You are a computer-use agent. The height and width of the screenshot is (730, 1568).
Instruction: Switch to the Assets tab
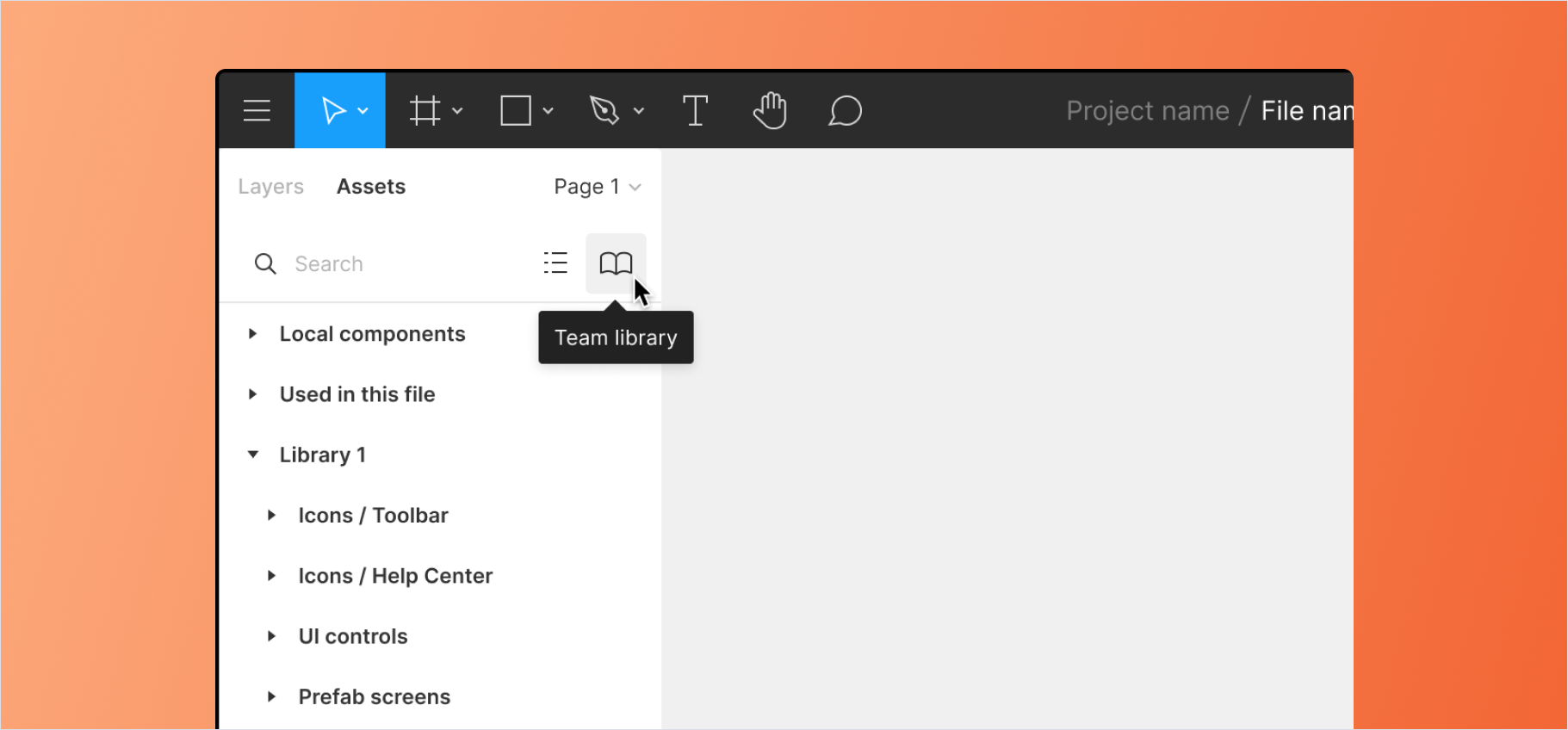[x=371, y=187]
